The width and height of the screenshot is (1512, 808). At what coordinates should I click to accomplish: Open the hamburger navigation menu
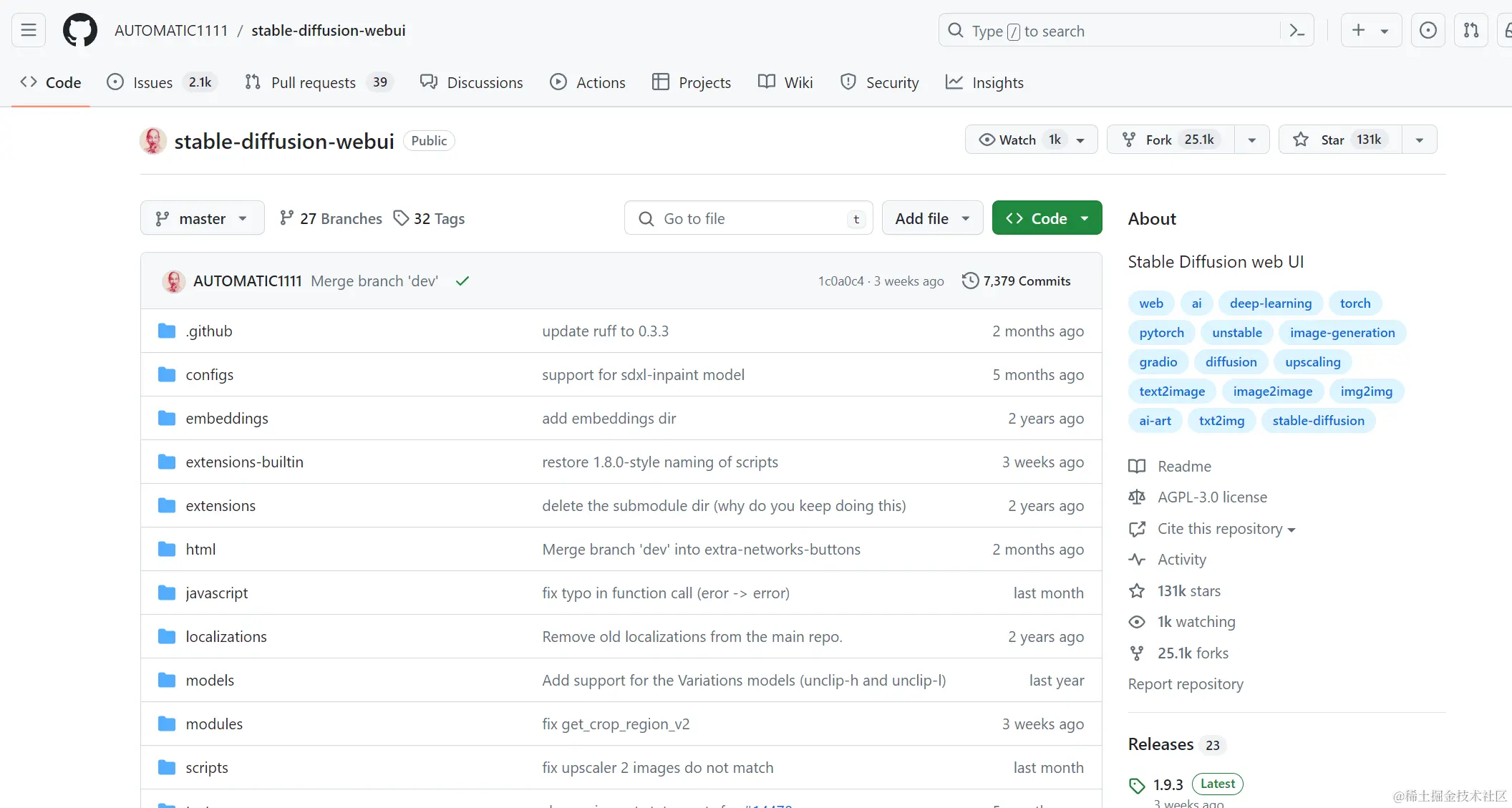[x=29, y=30]
